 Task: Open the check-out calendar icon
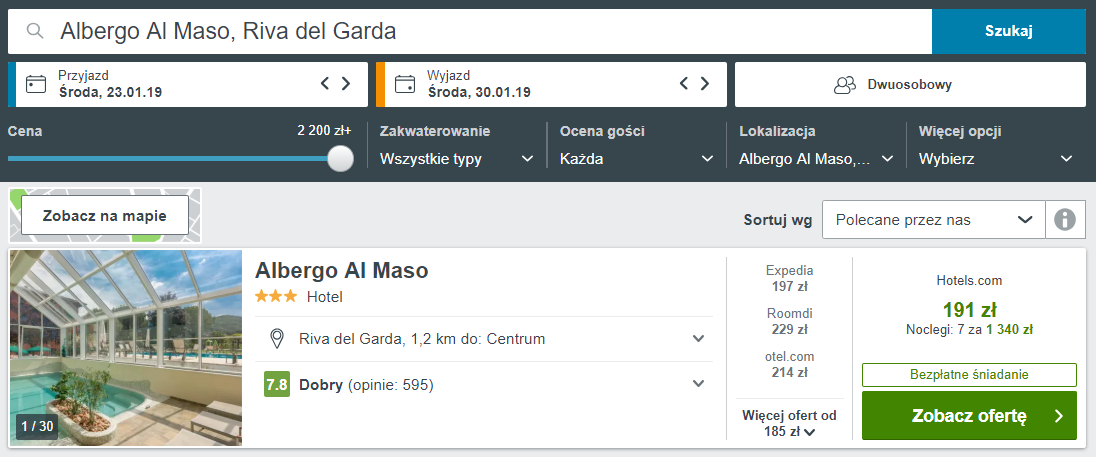404,84
